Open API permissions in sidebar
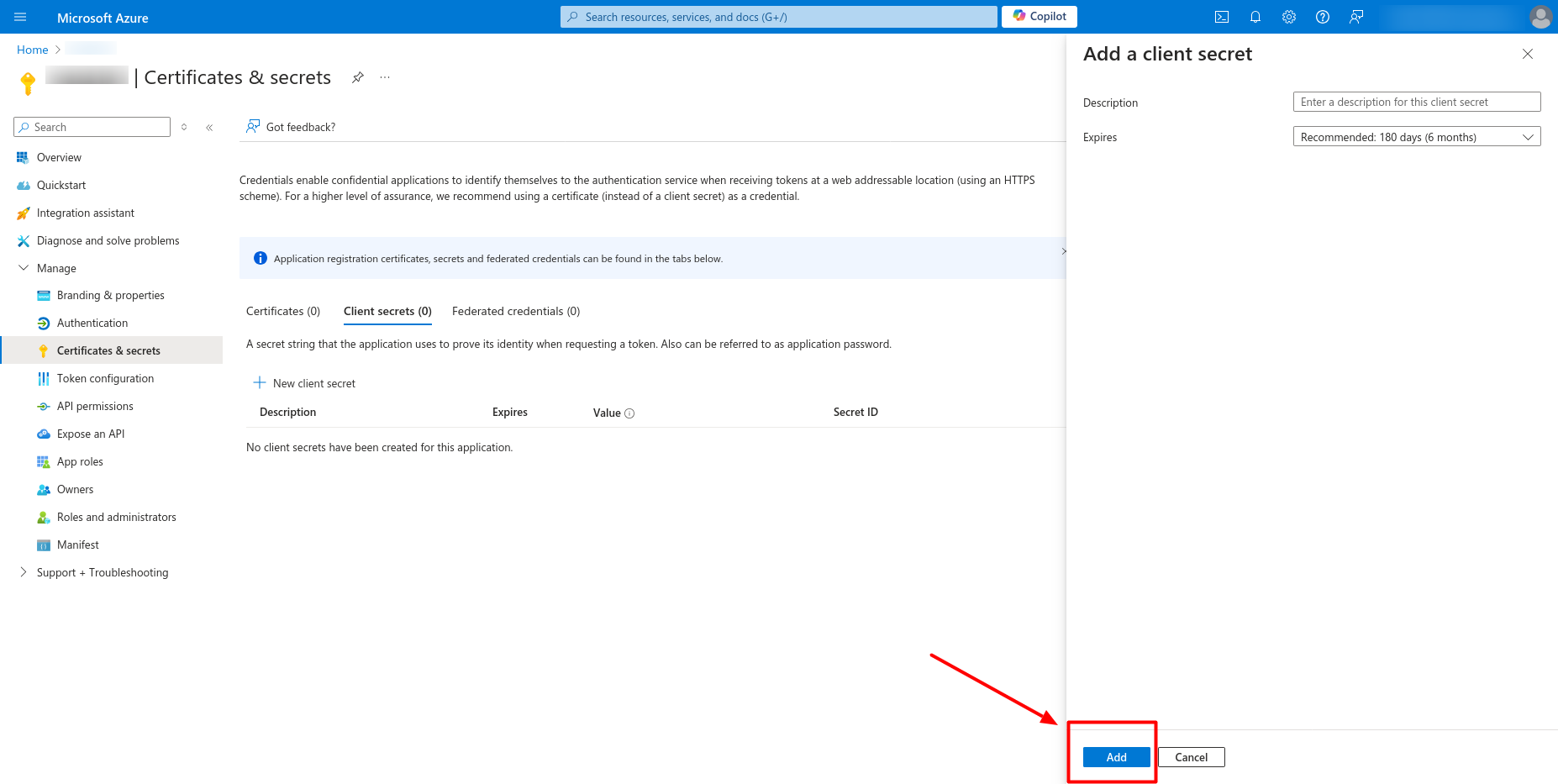This screenshot has height=784, width=1558. coord(95,406)
